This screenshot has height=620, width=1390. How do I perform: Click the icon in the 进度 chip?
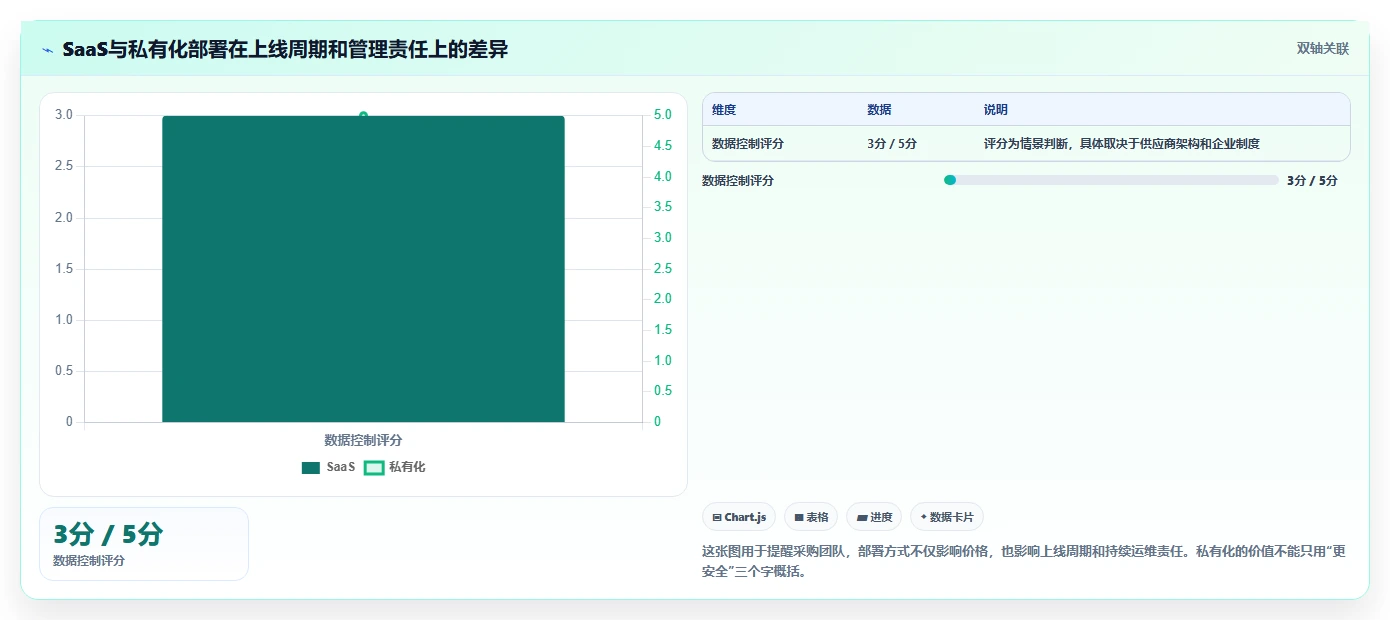(862, 517)
